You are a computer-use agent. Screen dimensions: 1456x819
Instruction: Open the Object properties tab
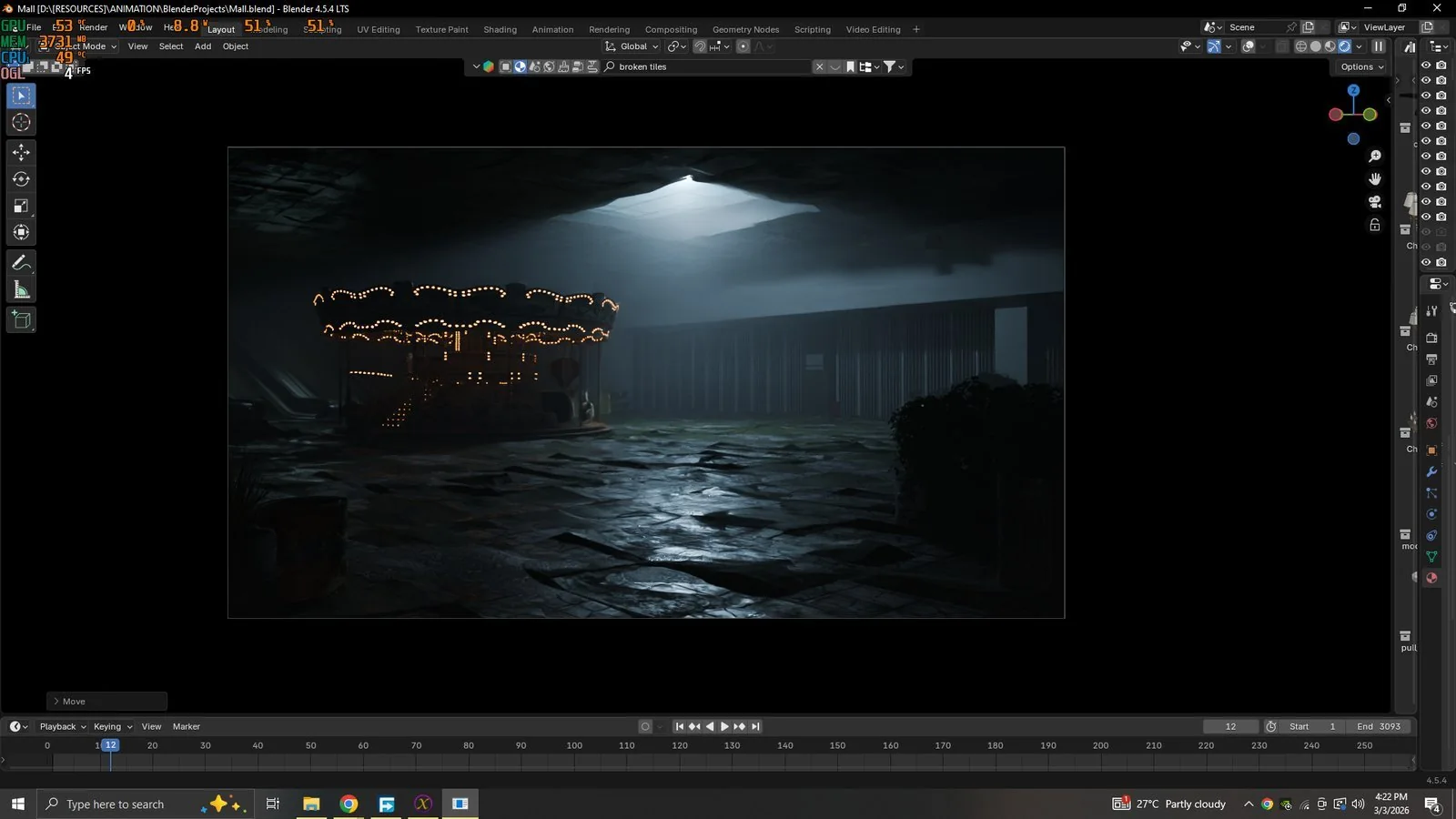pyautogui.click(x=1431, y=450)
